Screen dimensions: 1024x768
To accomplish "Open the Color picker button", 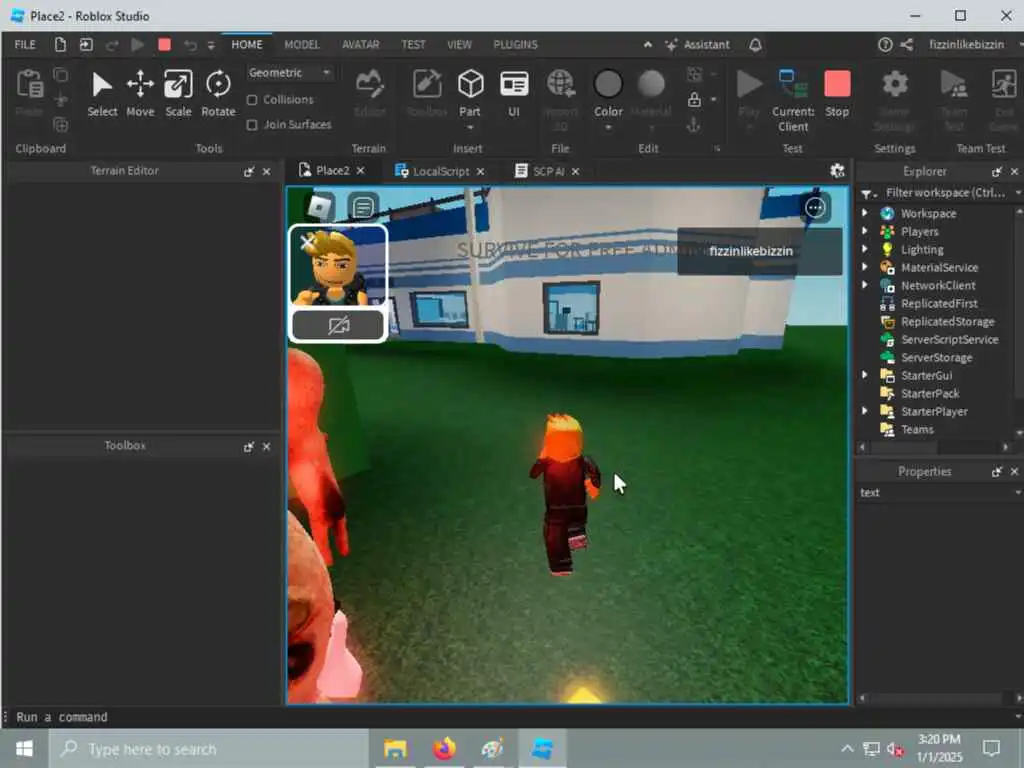I will (608, 93).
